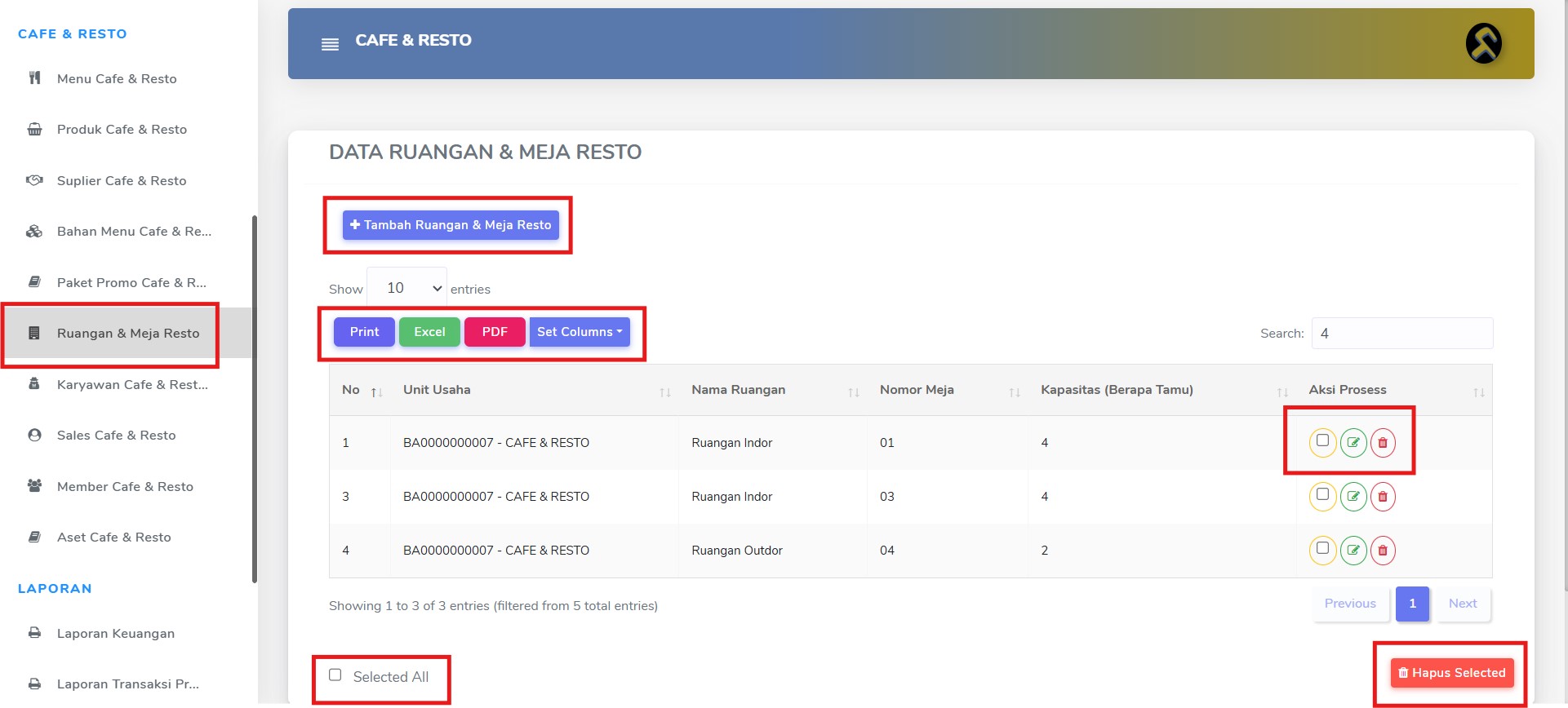Open the Show entries count dropdown

(406, 288)
